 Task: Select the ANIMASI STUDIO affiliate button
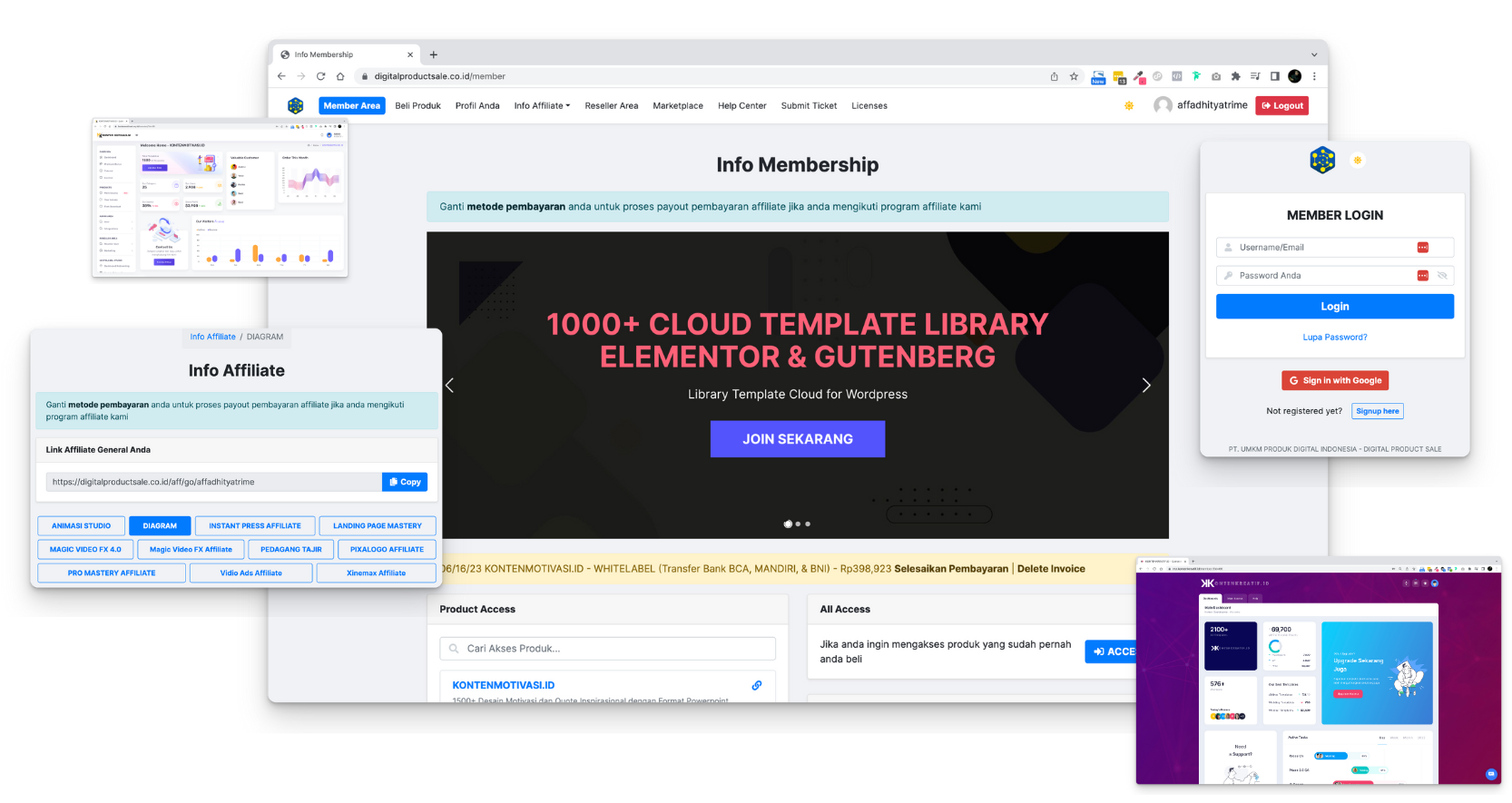(81, 525)
